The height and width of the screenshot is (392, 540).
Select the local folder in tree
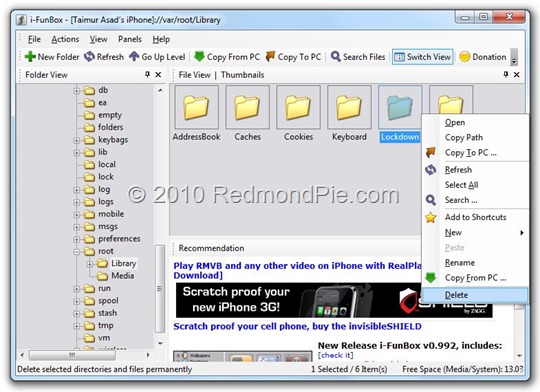point(107,164)
